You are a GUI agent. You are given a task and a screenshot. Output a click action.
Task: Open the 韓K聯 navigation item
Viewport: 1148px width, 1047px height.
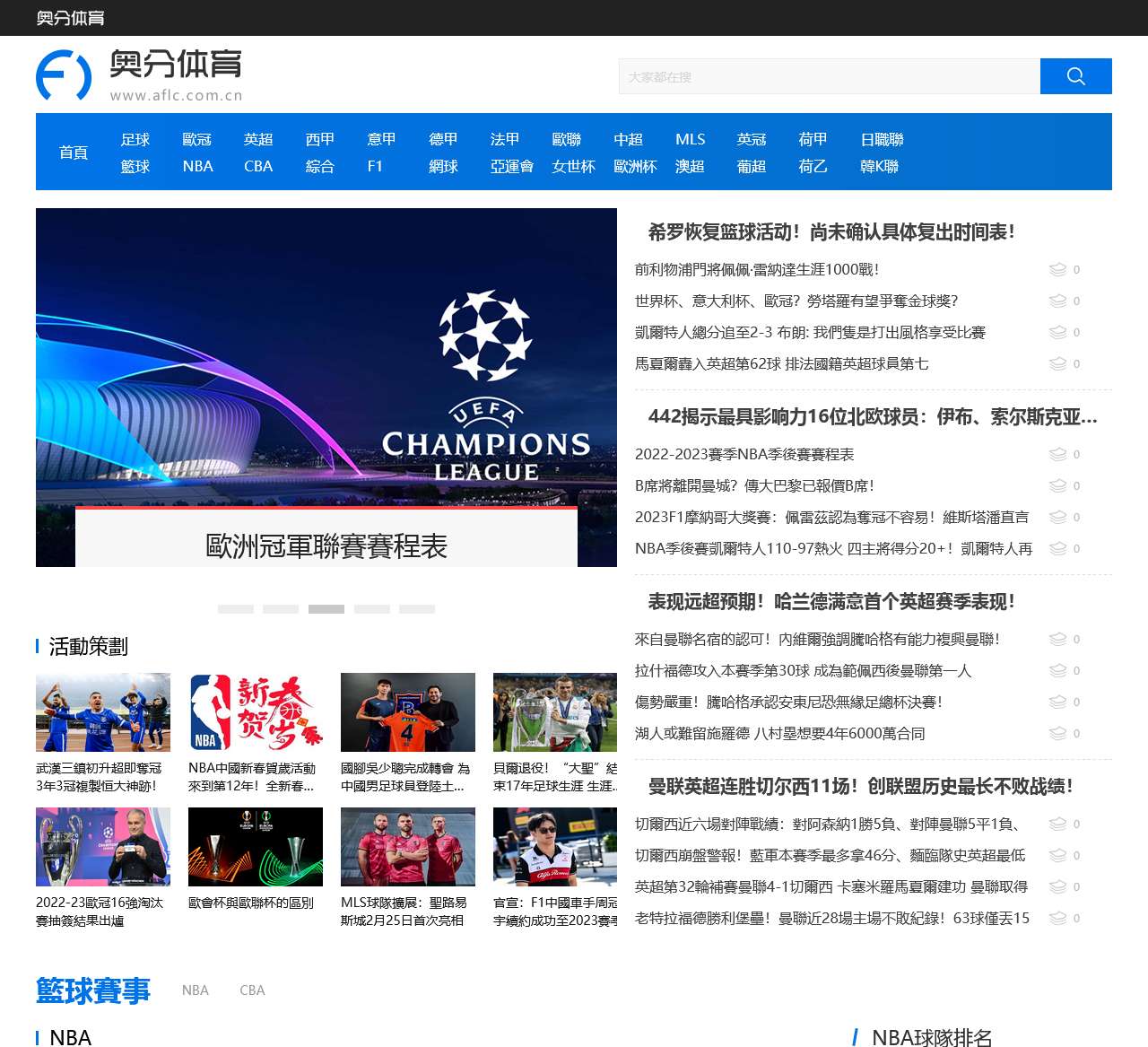coord(879,166)
